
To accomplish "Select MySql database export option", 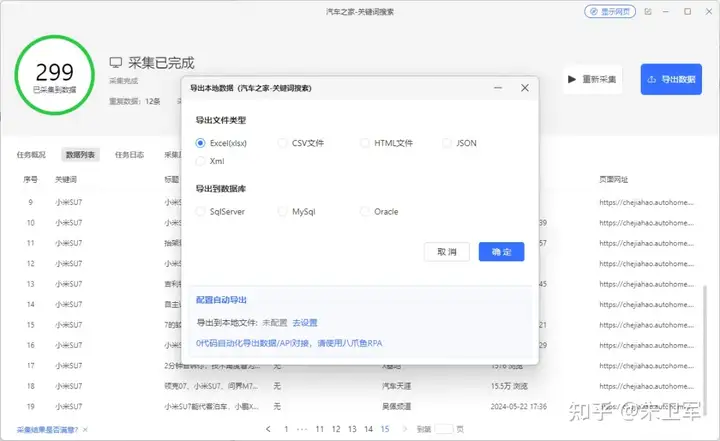I will (x=297, y=211).
